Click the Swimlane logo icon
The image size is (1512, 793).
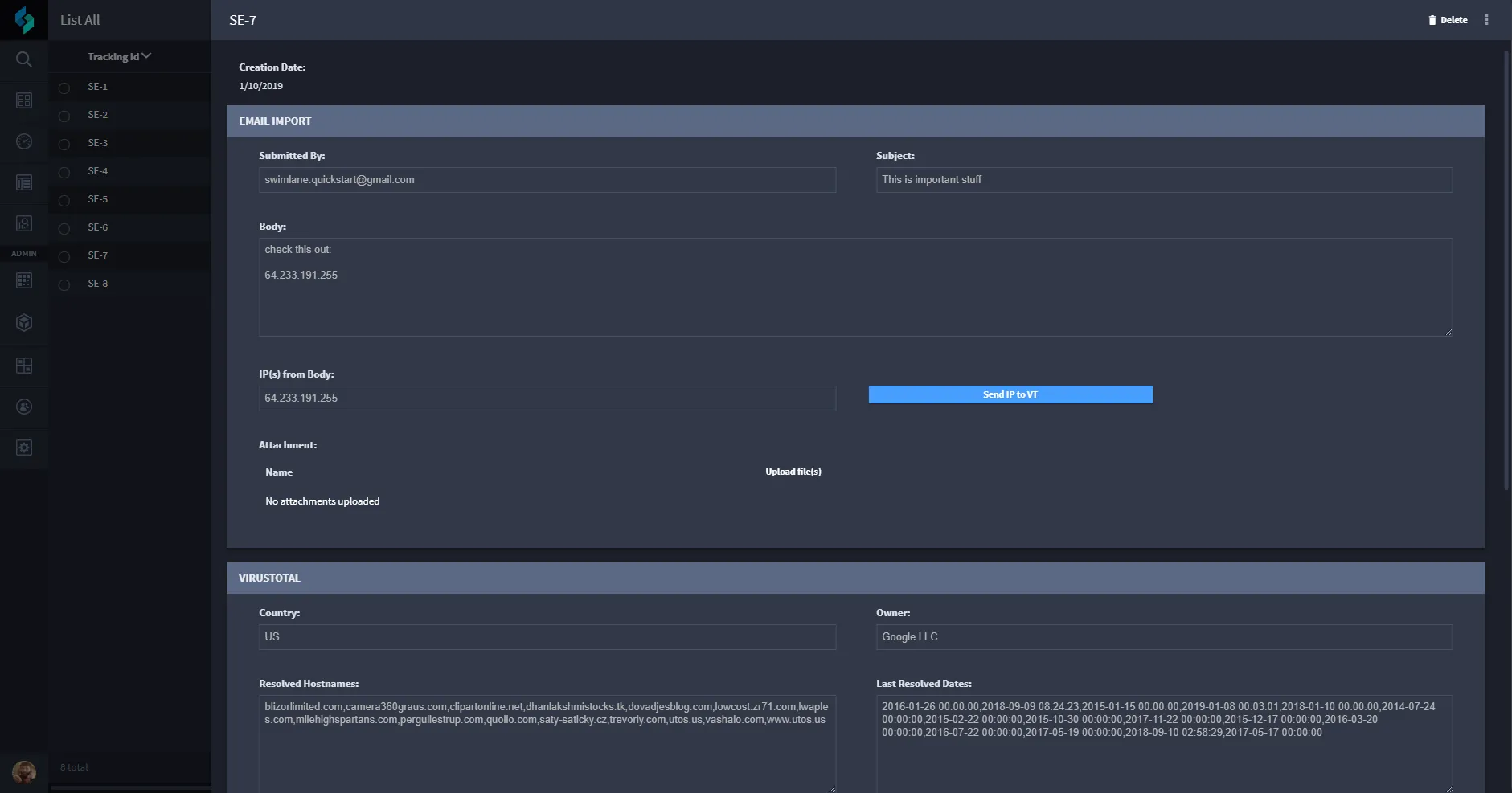tap(24, 20)
